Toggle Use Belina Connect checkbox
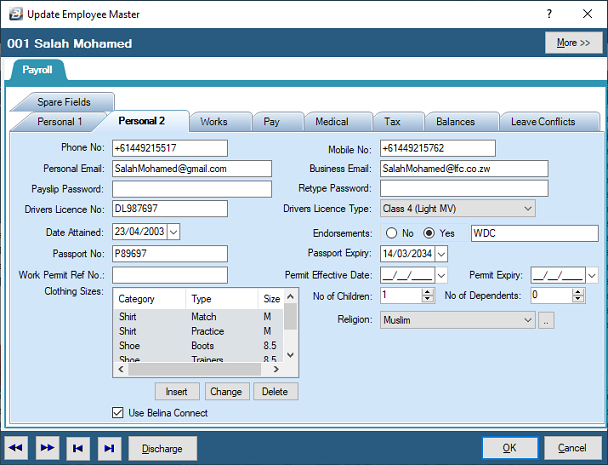This screenshot has height=465, width=608. 117,413
